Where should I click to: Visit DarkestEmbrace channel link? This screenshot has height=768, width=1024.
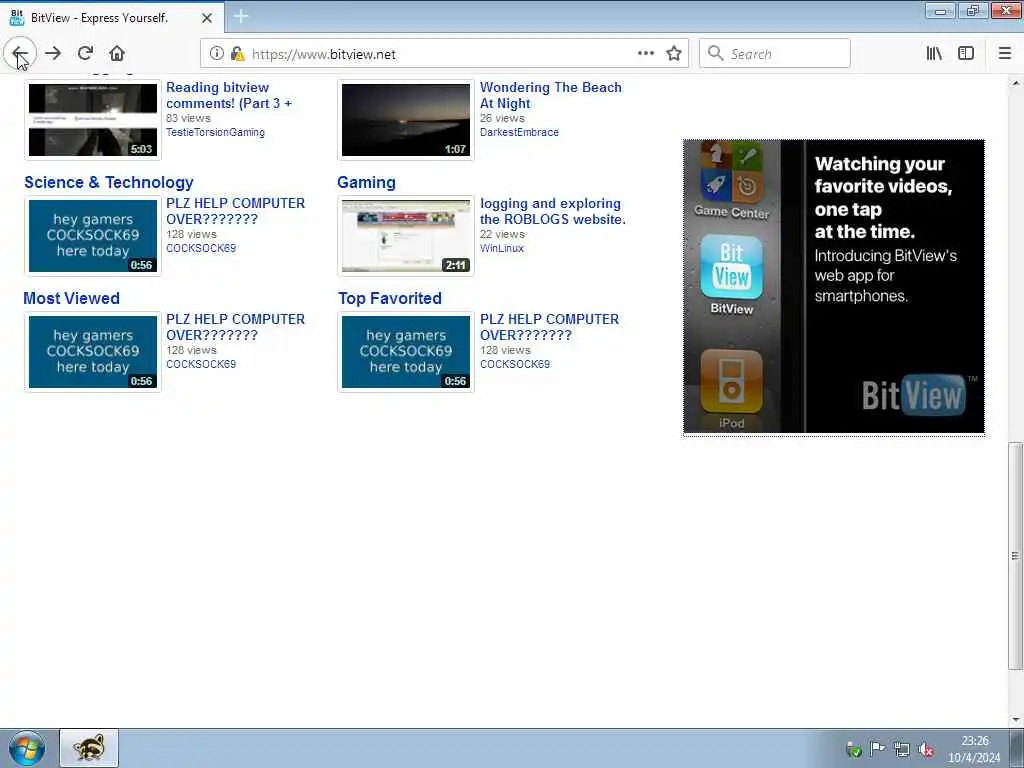(x=519, y=132)
